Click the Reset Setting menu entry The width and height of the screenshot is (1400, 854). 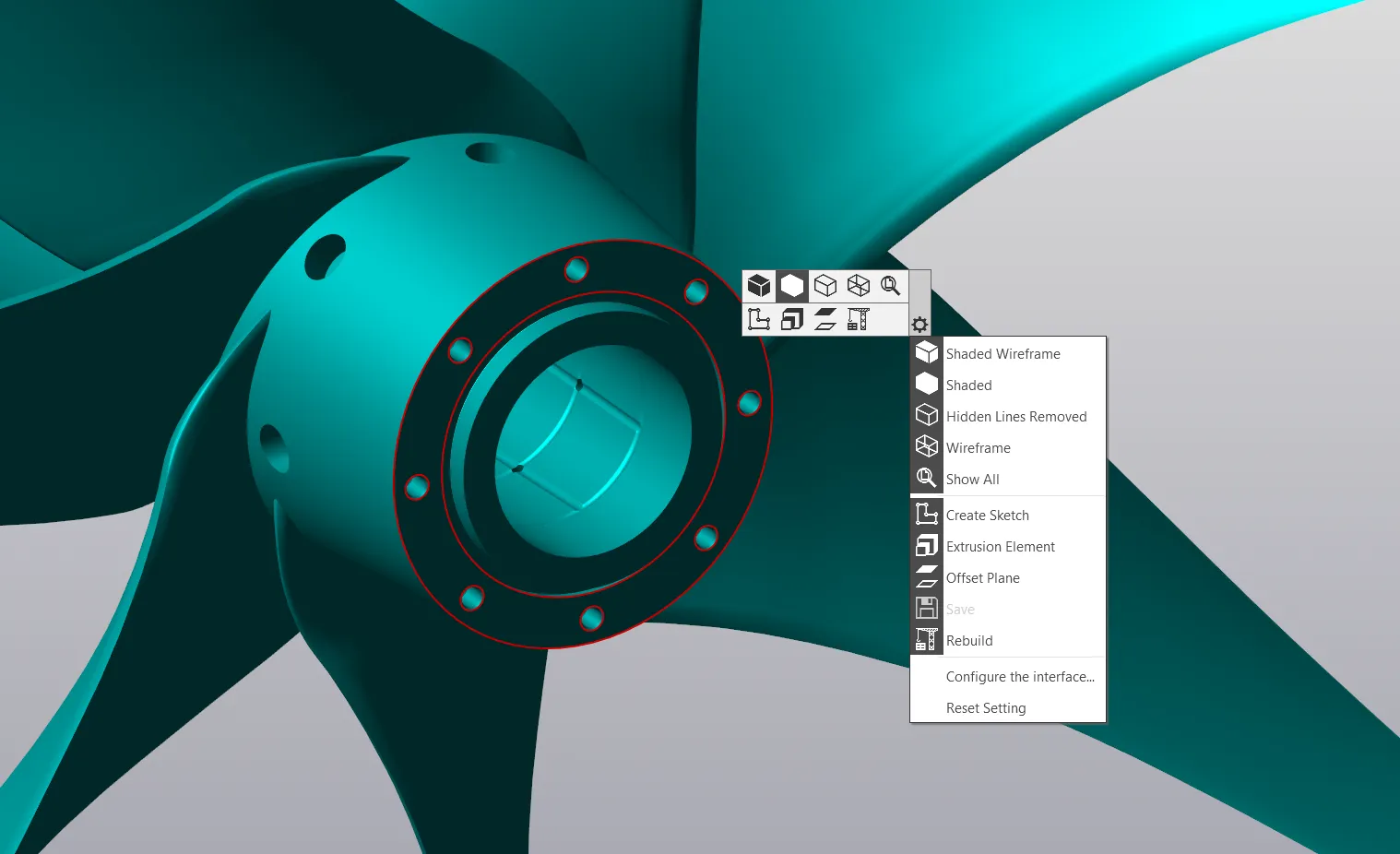pyautogui.click(x=1008, y=708)
